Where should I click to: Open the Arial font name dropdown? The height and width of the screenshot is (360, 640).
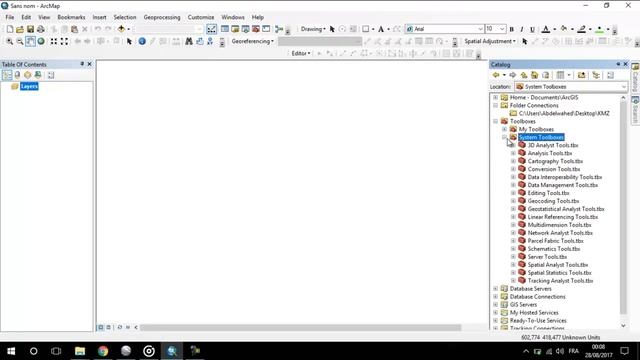click(480, 29)
